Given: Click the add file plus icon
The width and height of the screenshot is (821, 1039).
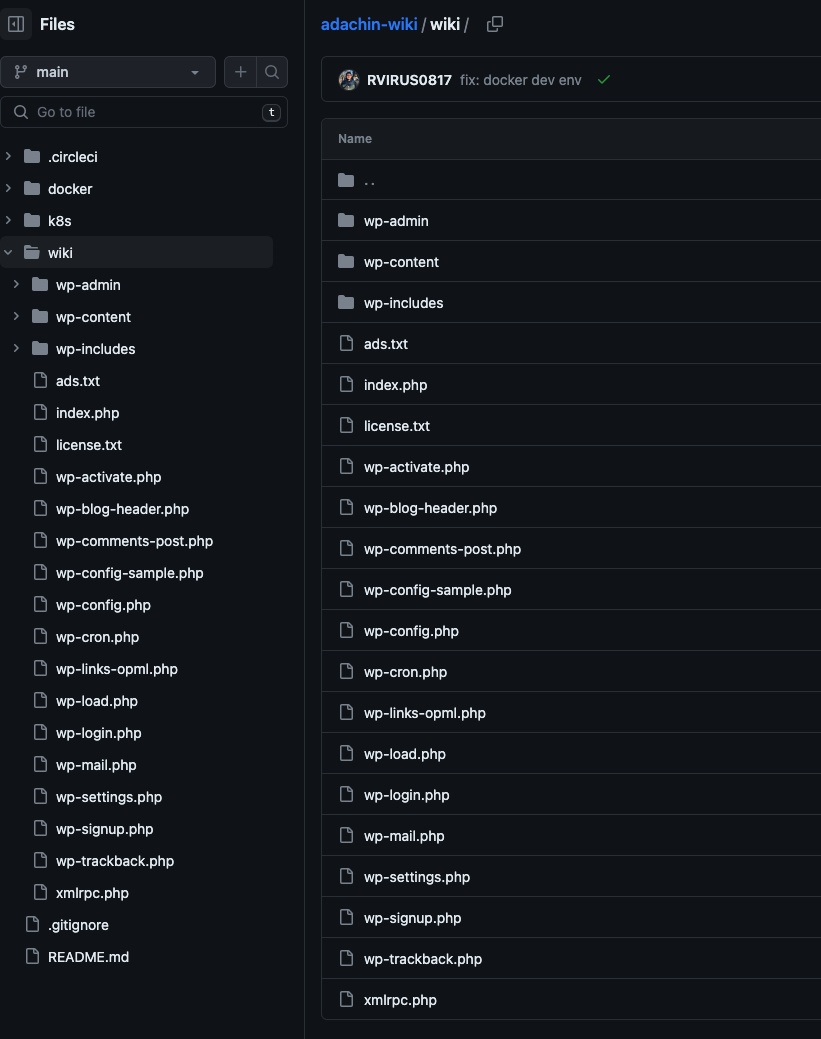Looking at the screenshot, I should pos(240,72).
